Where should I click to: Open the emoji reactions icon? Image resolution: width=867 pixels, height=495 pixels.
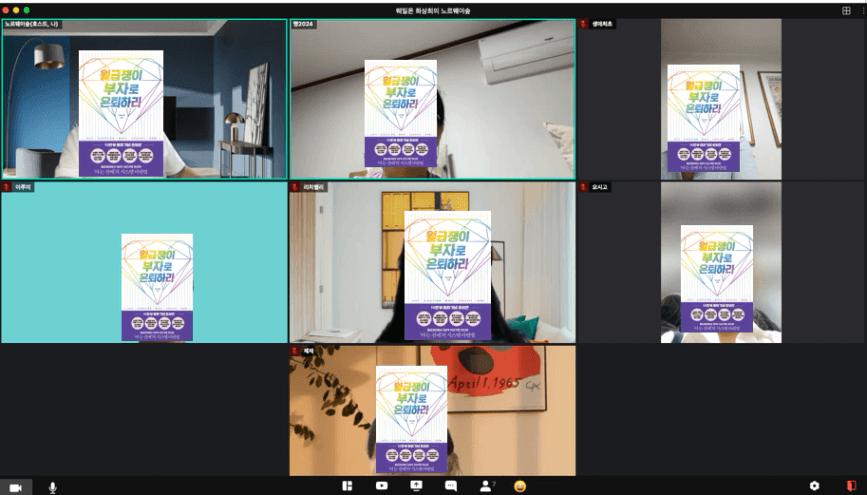pyautogui.click(x=520, y=486)
